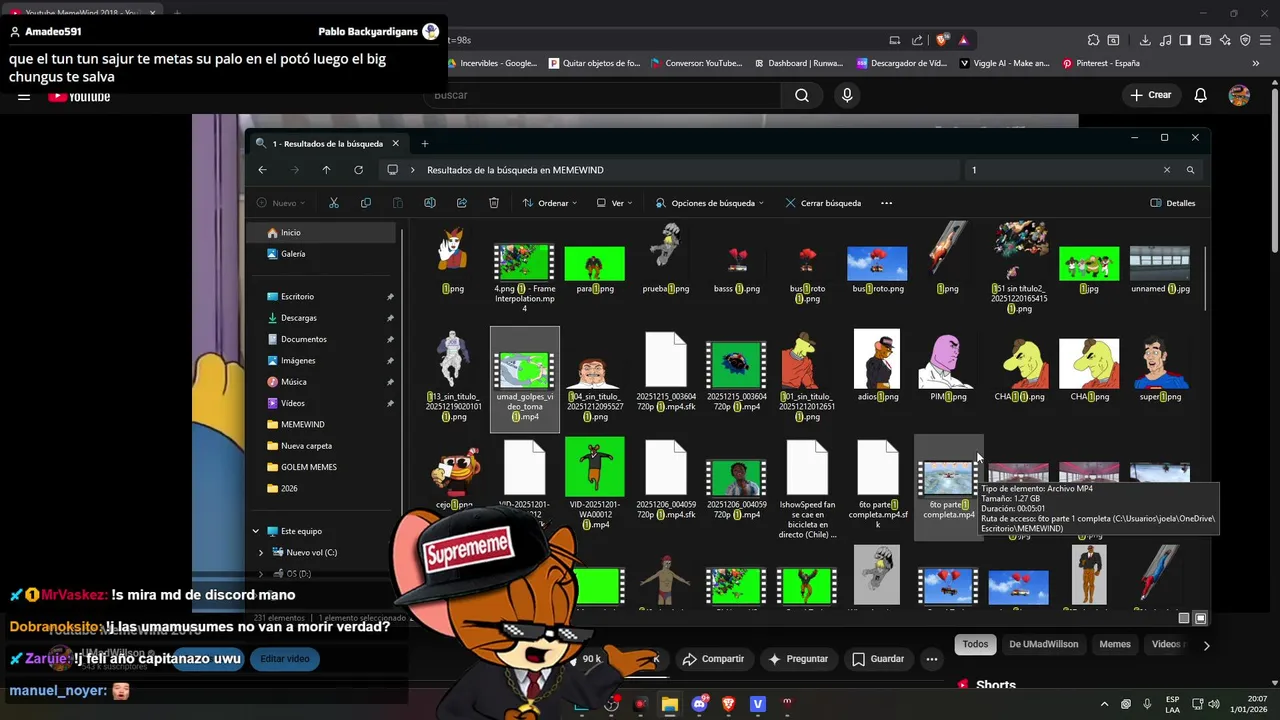This screenshot has height=720, width=1280.
Task: Copy the selected file in Explorer
Action: pyautogui.click(x=366, y=203)
